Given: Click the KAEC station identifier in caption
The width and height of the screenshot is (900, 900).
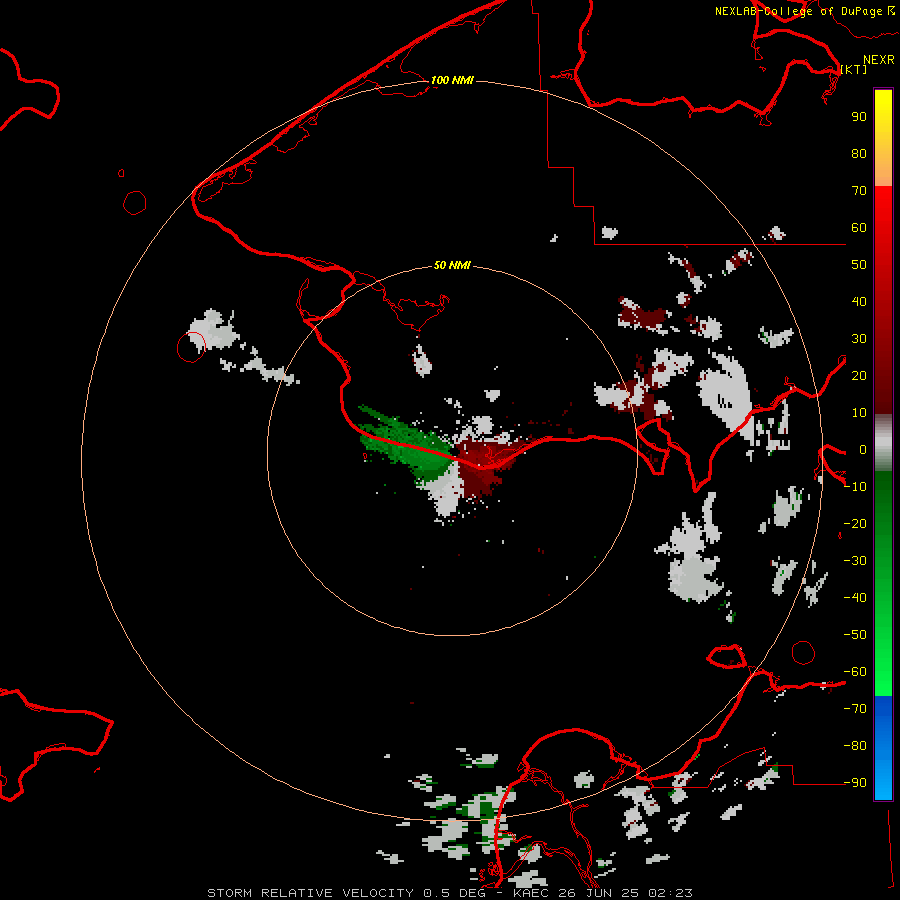Looking at the screenshot, I should tap(532, 893).
